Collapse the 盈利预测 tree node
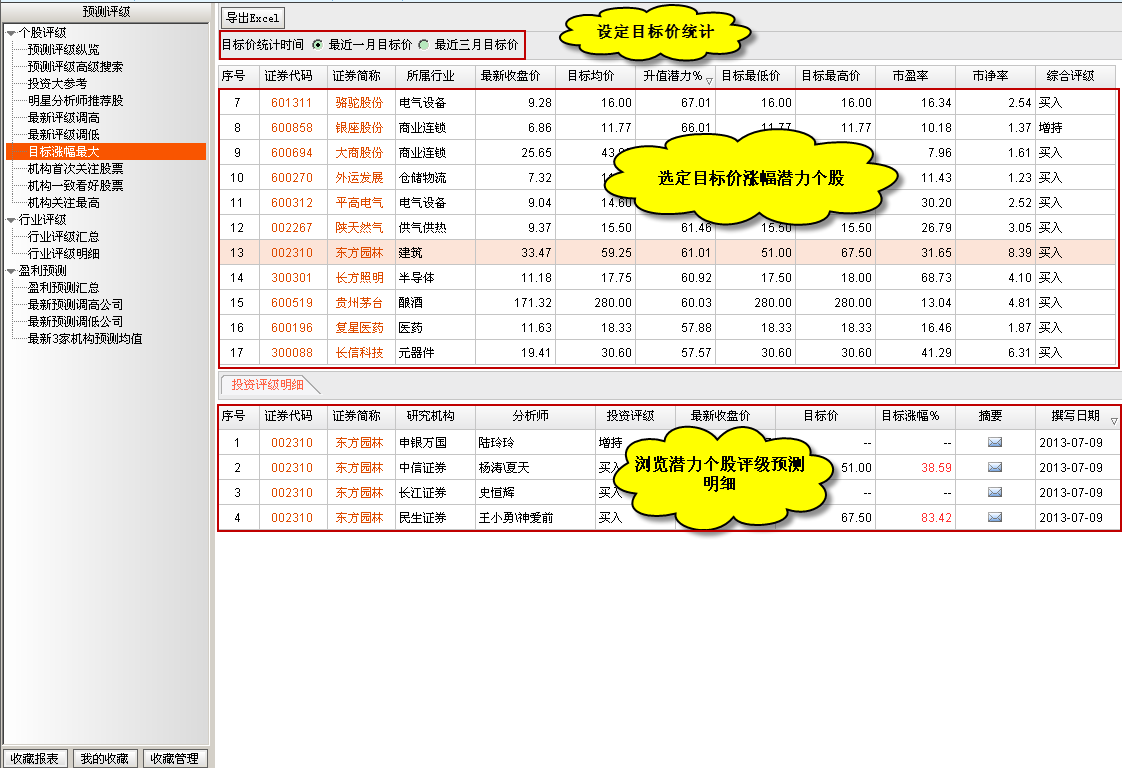1122x768 pixels. point(11,271)
